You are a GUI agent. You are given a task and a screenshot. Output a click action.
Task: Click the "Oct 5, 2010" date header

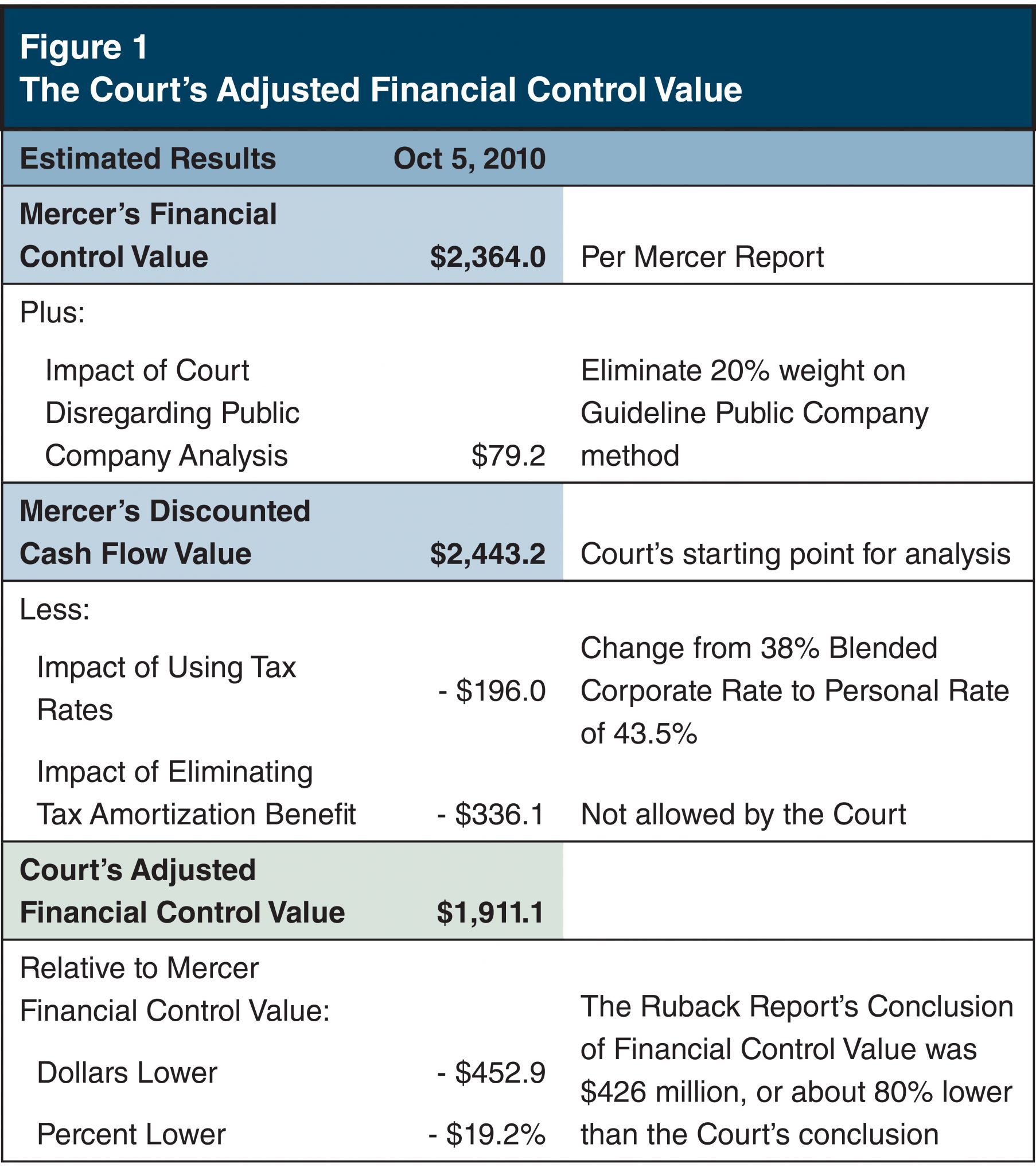coord(469,159)
